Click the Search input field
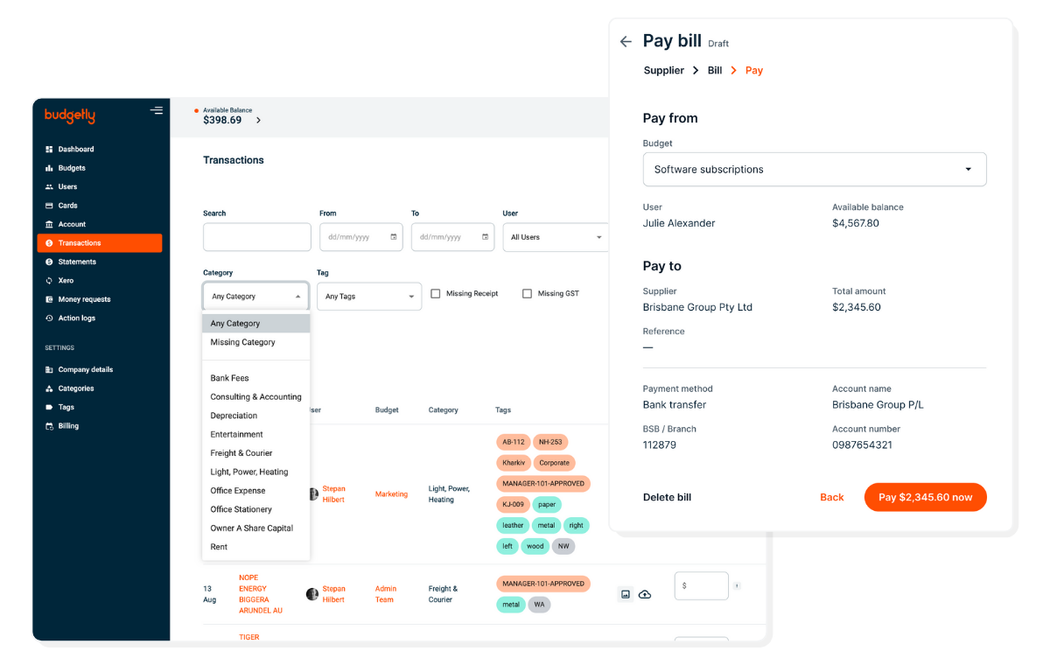1050x665 pixels. pos(257,237)
